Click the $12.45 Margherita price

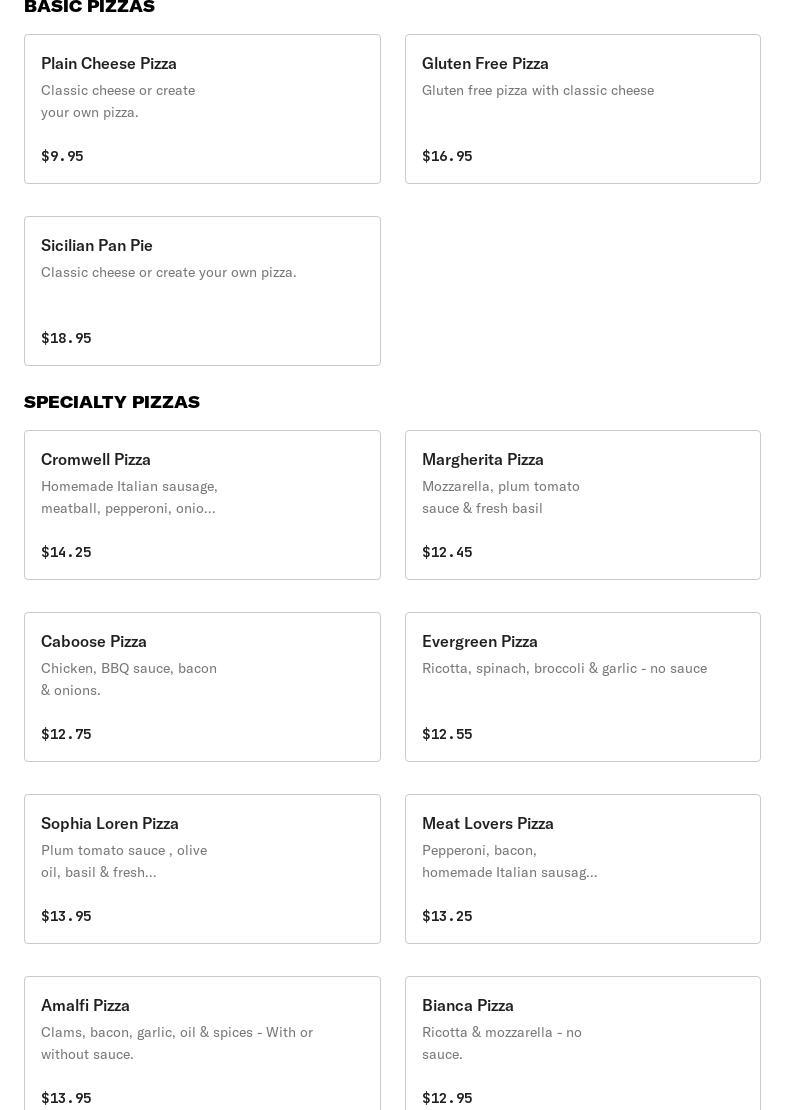click(x=447, y=552)
